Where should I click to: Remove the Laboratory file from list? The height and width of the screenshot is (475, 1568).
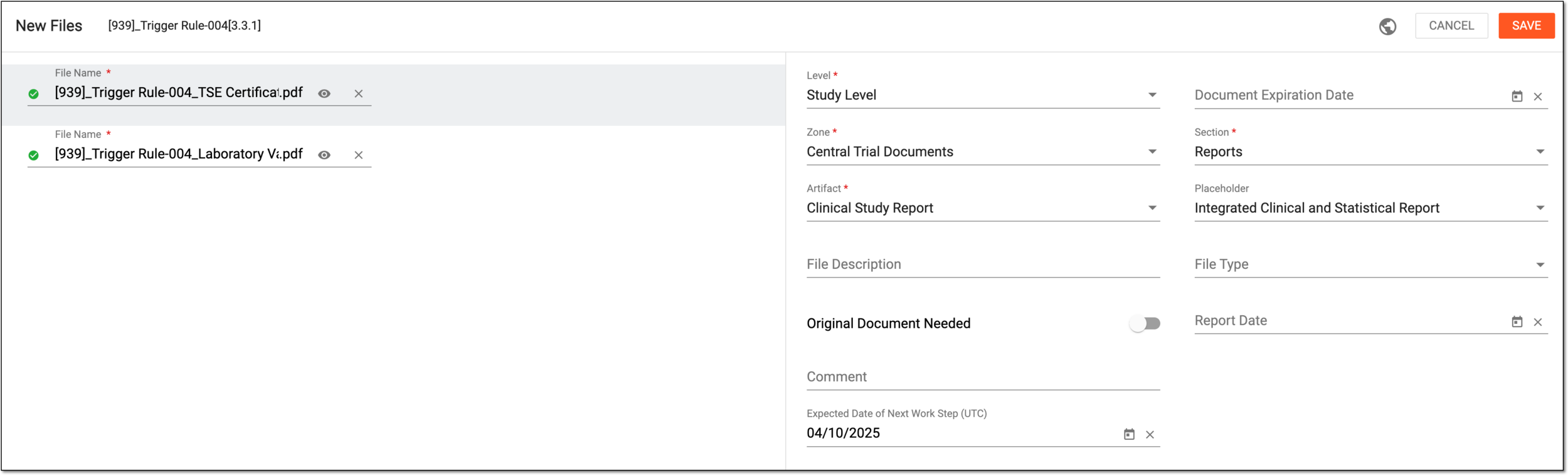point(359,155)
